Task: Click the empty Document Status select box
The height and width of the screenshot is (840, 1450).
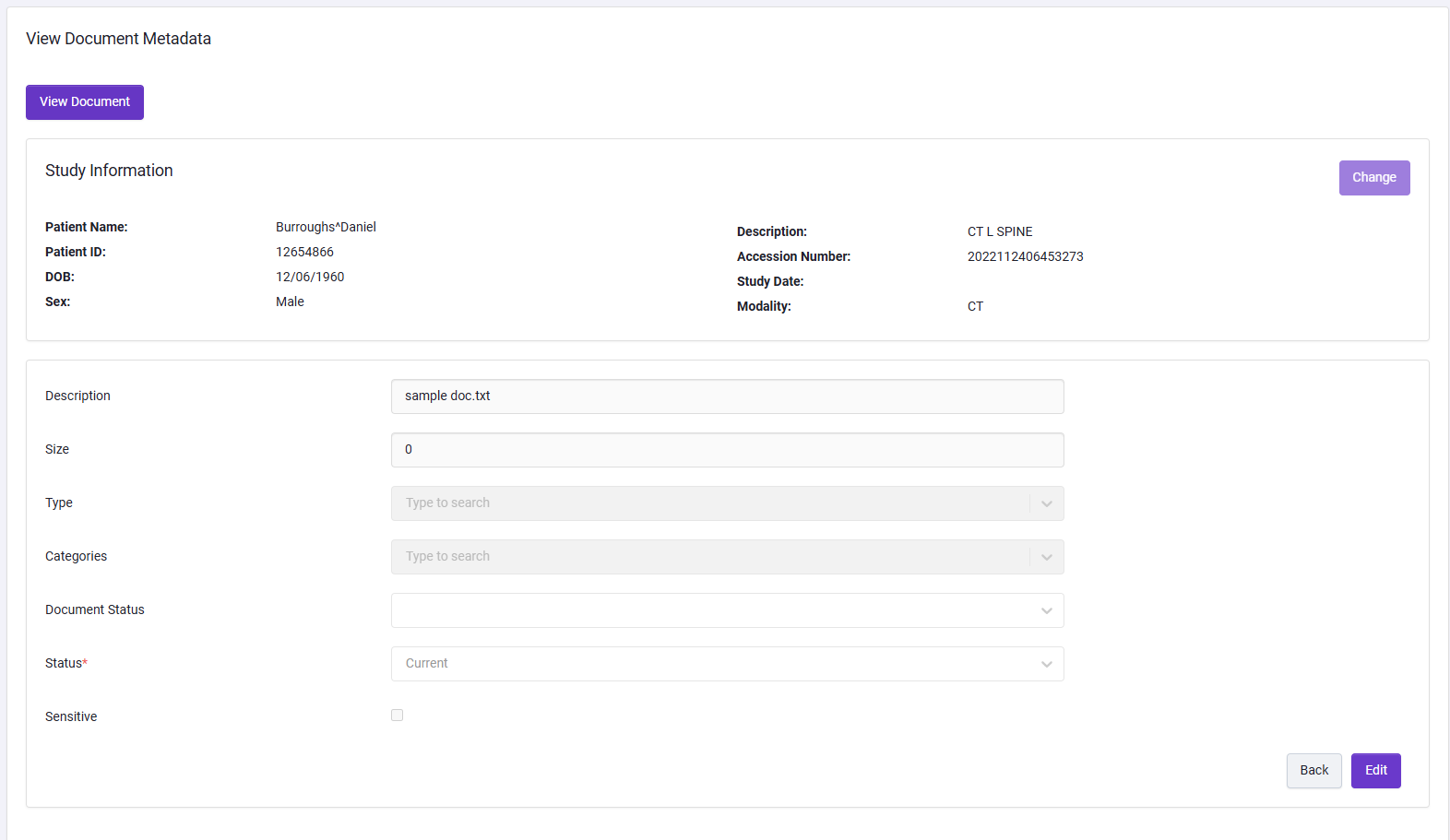Action: [x=728, y=610]
